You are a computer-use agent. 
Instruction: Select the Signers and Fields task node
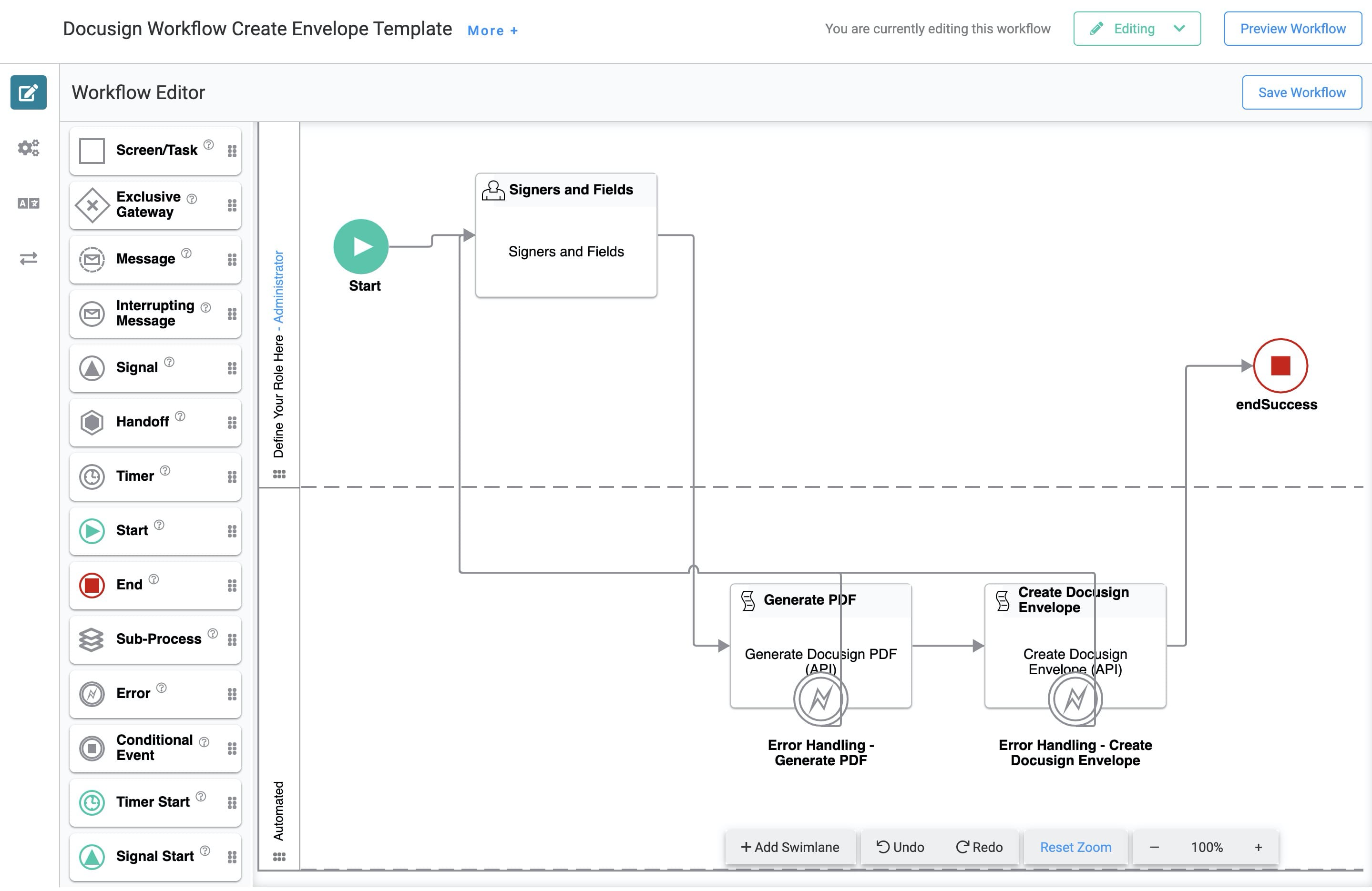pos(566,235)
